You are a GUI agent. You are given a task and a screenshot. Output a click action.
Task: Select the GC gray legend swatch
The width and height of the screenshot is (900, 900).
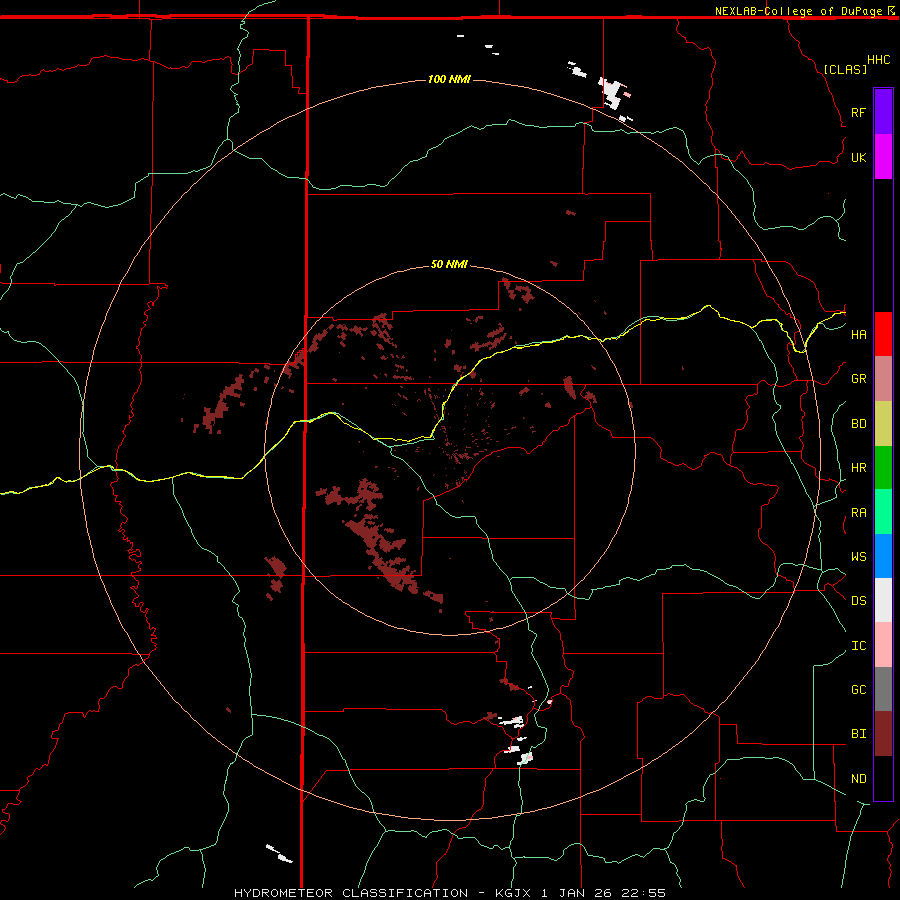883,689
